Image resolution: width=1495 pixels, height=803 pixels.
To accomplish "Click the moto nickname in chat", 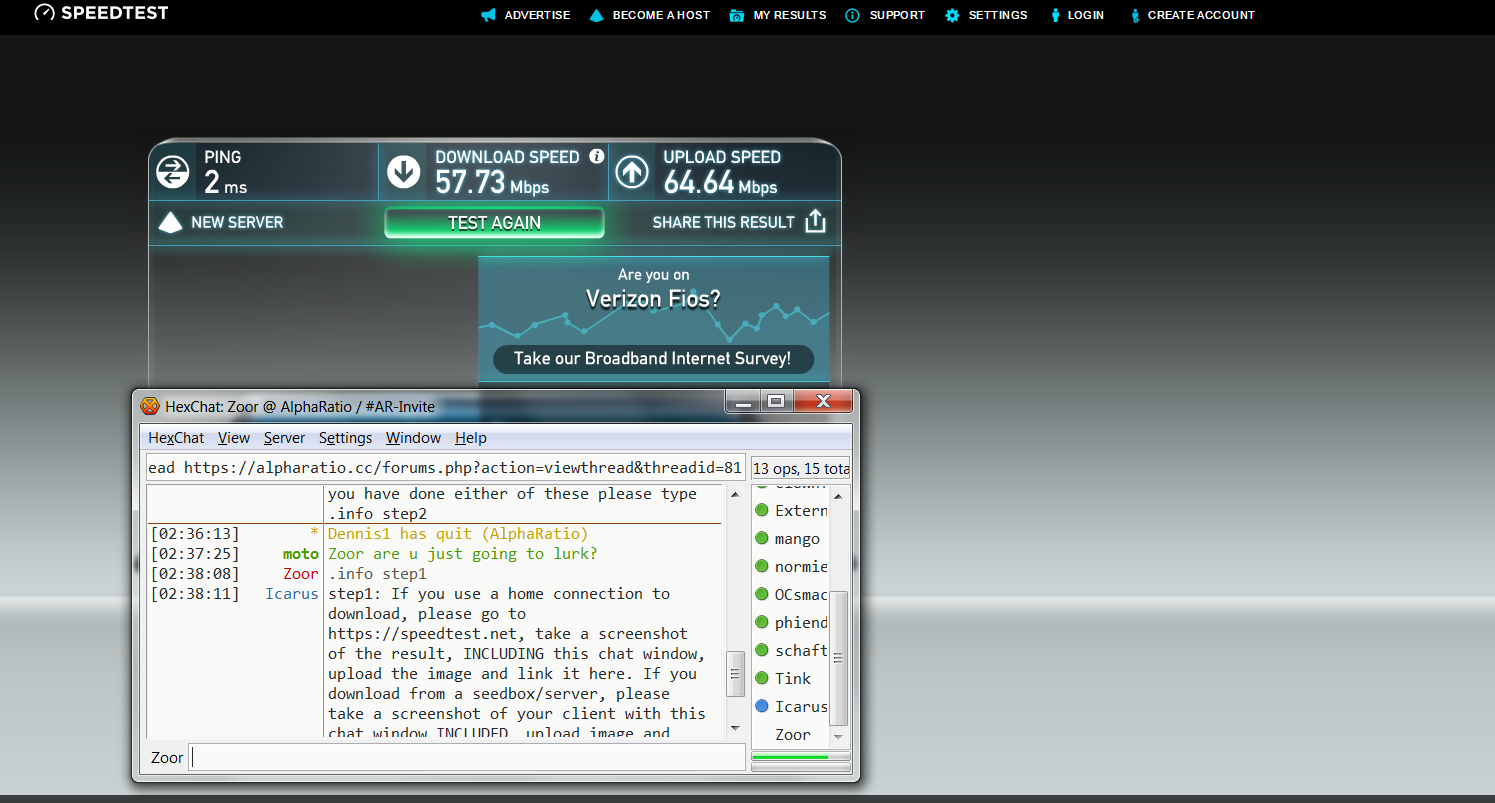I will [x=300, y=554].
